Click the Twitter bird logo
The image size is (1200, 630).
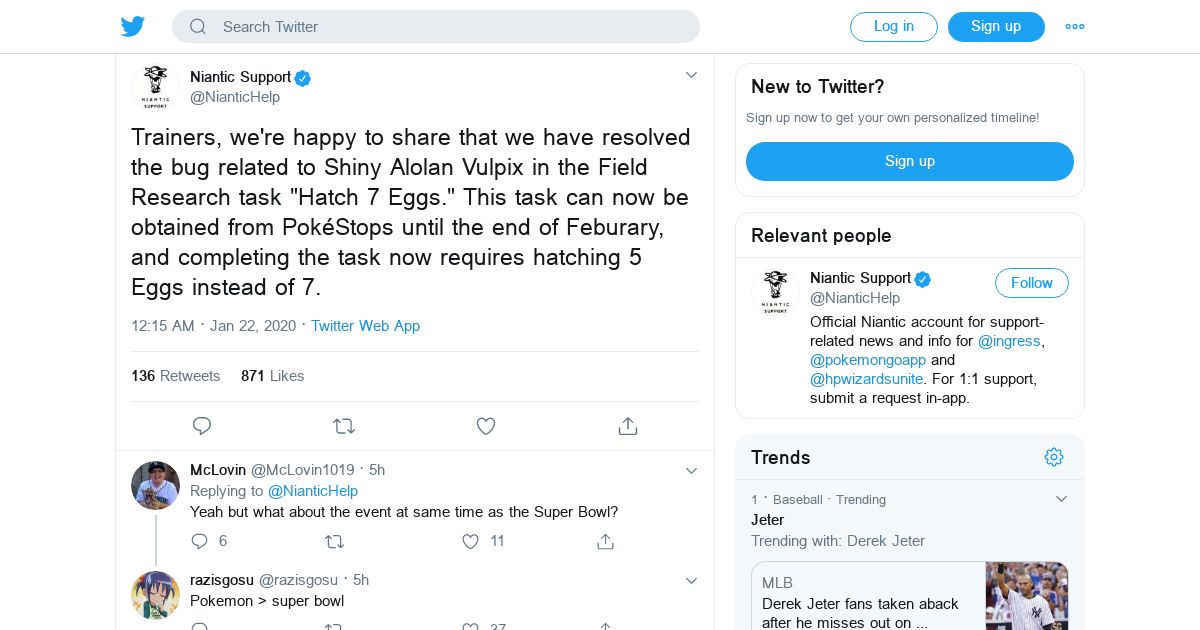pos(133,27)
